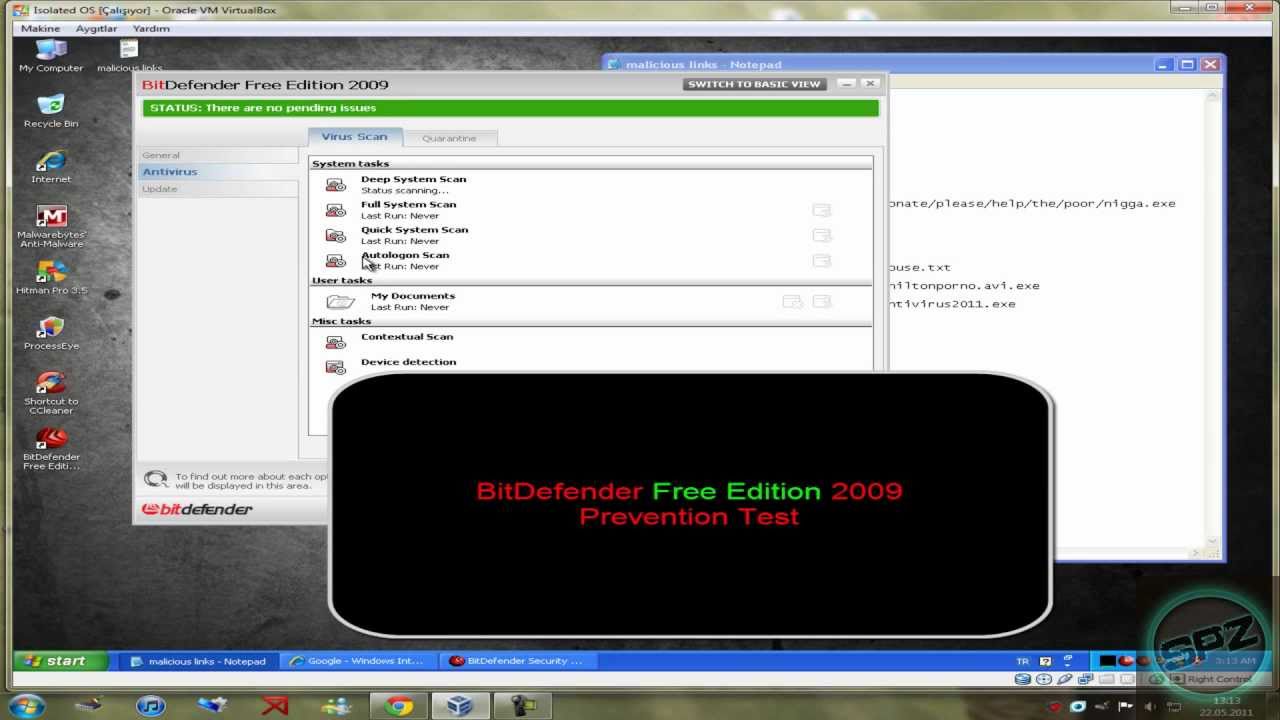
Task: Switch to BitDefender Security taskbar button
Action: point(518,661)
